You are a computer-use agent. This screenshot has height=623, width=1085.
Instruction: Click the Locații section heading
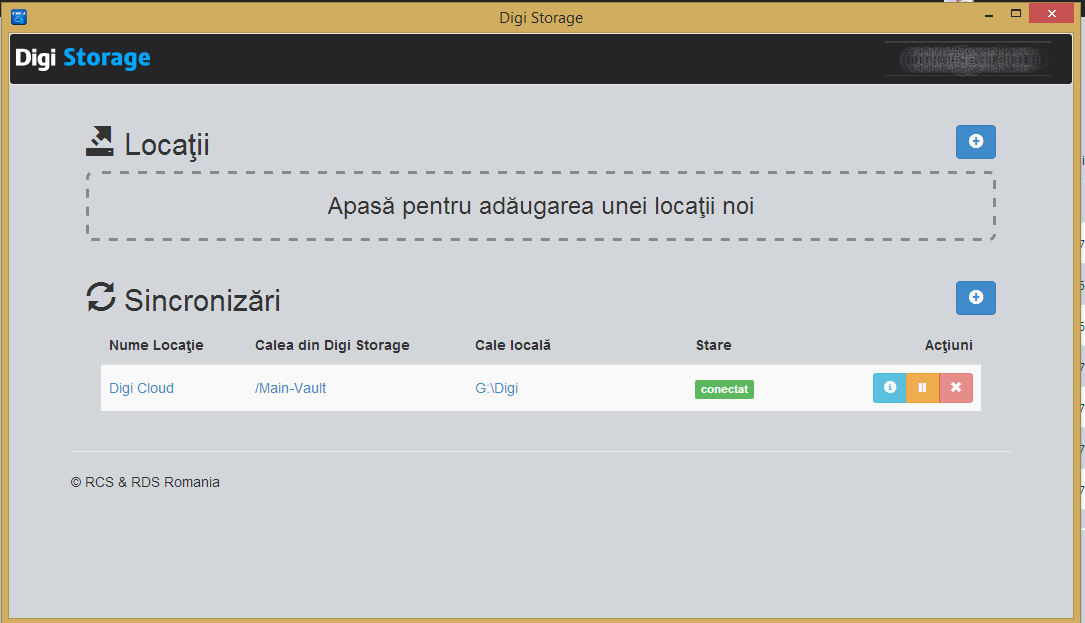pyautogui.click(x=167, y=145)
